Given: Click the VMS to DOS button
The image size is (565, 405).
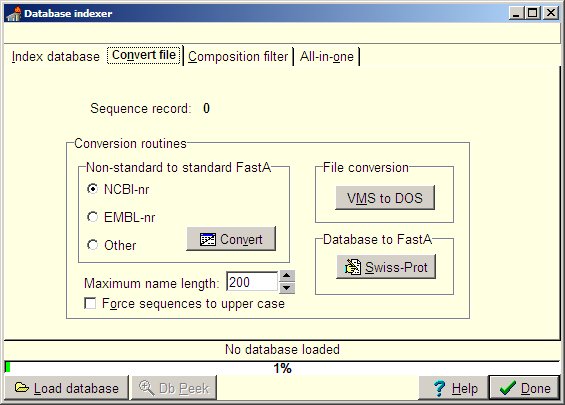Looking at the screenshot, I should coord(385,198).
